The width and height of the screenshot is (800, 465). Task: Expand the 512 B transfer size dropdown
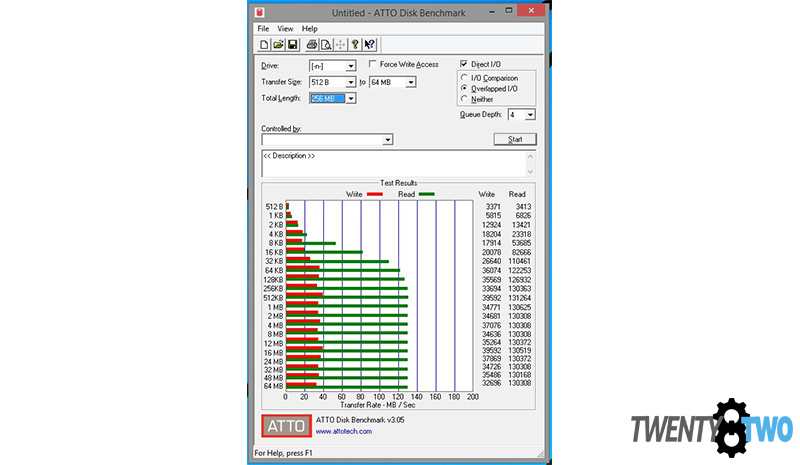coord(351,82)
